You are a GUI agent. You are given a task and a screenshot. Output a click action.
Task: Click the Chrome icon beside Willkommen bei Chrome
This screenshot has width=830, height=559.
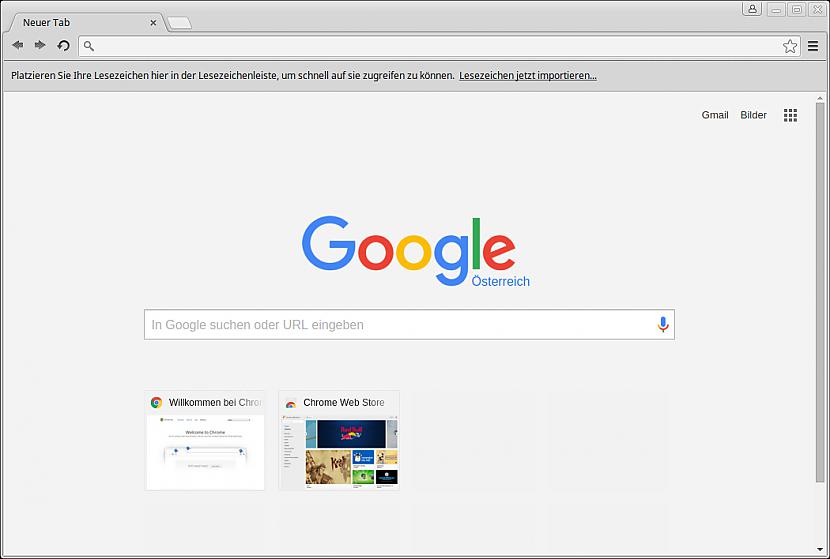156,403
